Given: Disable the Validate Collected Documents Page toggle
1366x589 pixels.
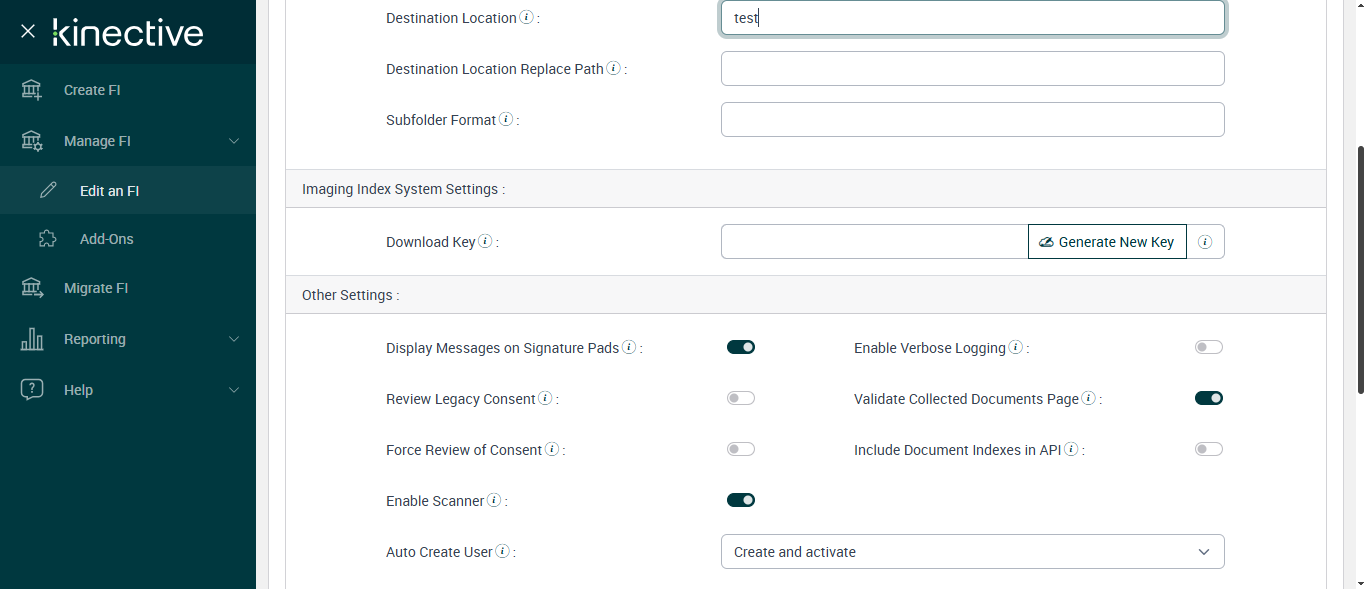Looking at the screenshot, I should point(1209,398).
